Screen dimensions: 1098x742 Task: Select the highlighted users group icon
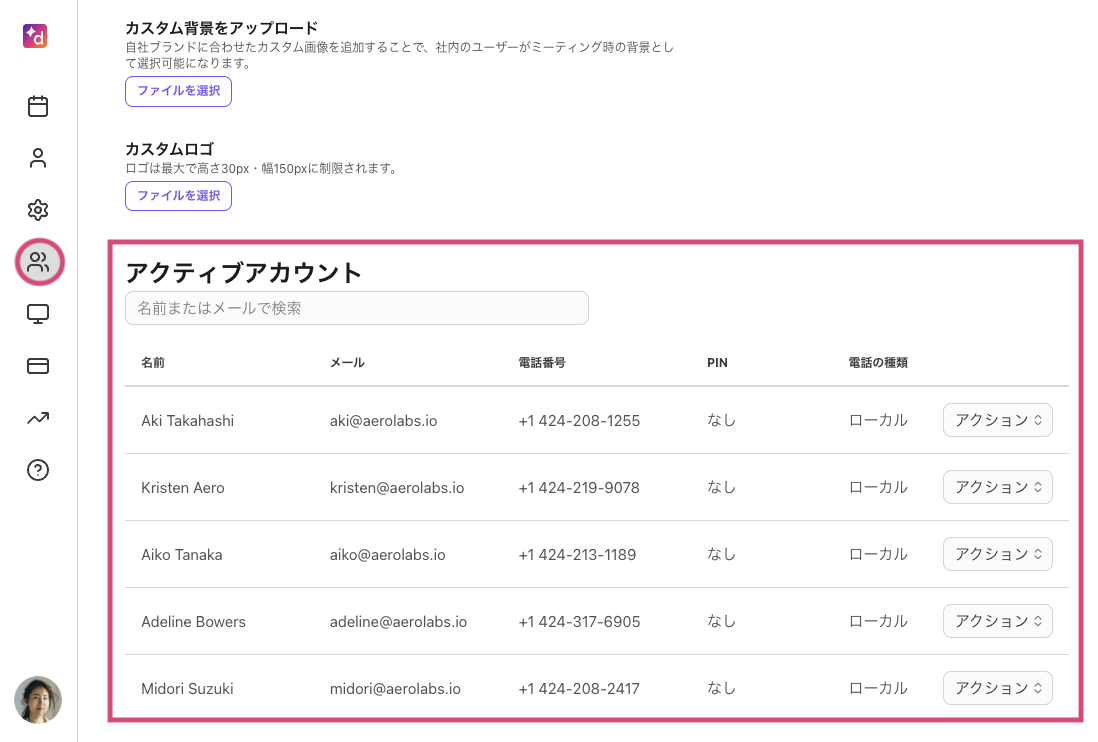pyautogui.click(x=39, y=263)
